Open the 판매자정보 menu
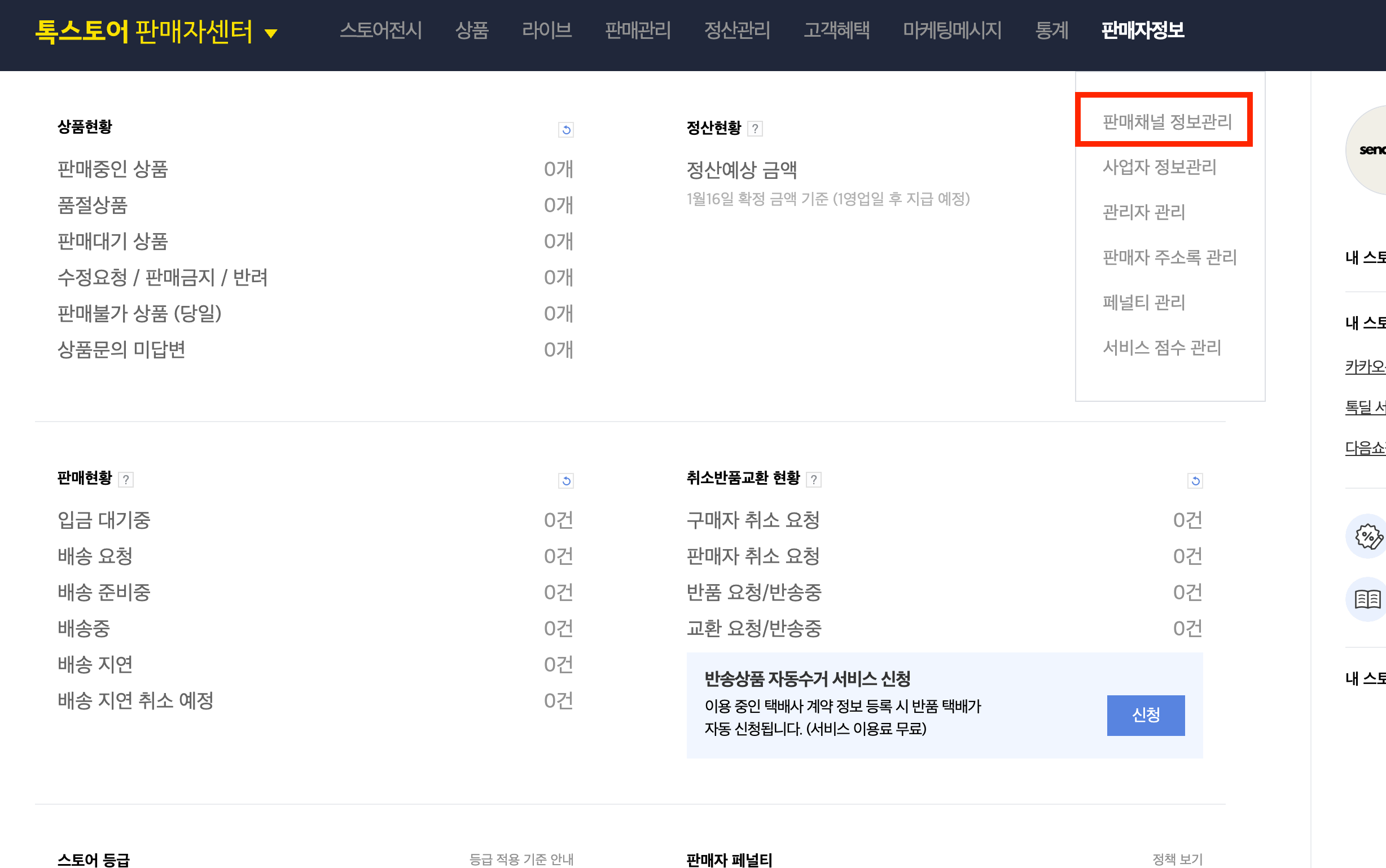The width and height of the screenshot is (1386, 868). point(1142,30)
